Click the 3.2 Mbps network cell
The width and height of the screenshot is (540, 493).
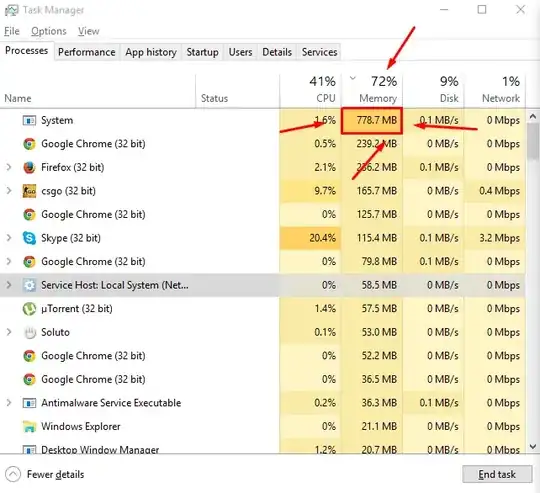(495, 238)
